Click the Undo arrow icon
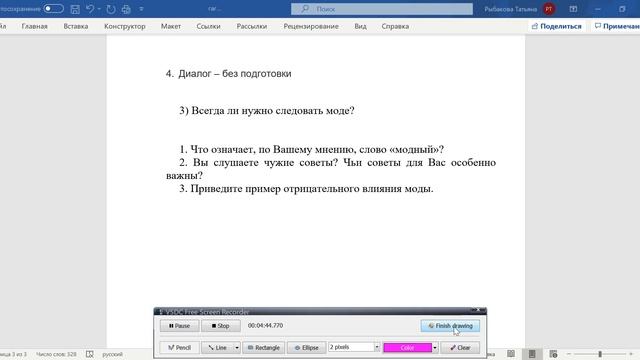Image resolution: width=640 pixels, height=360 pixels. tap(90, 9)
